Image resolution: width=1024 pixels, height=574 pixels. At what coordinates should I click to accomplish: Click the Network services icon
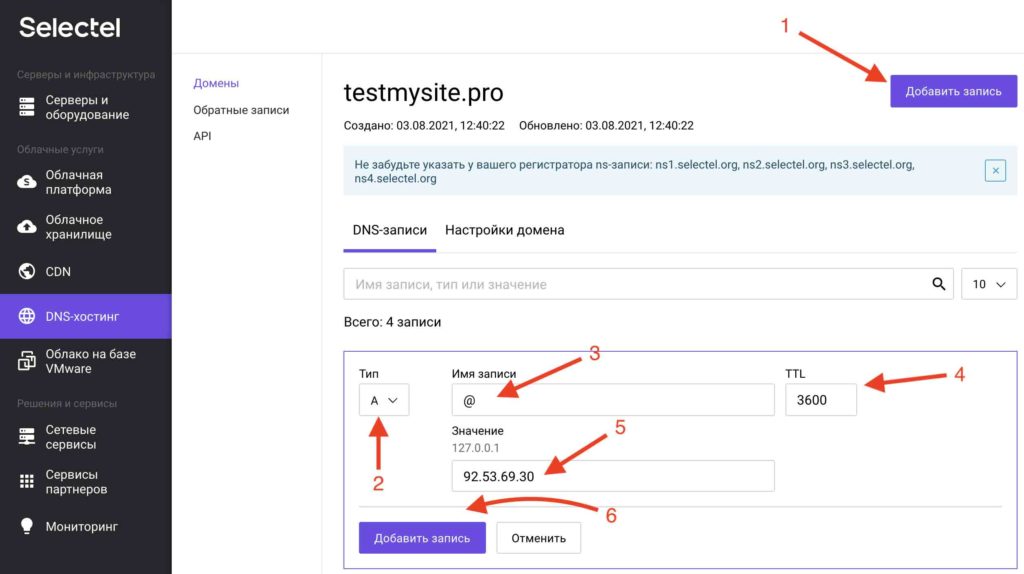(27, 436)
